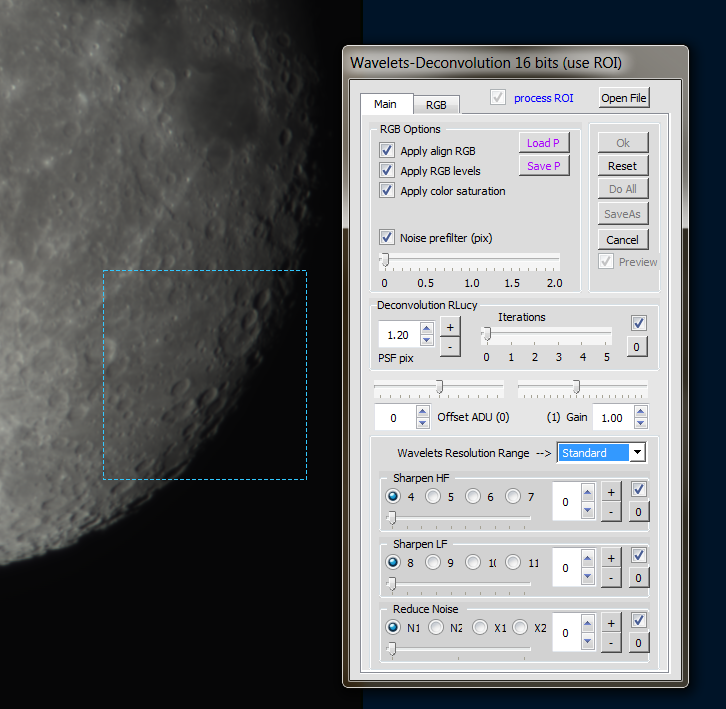
Task: Click the Do All button
Action: click(623, 189)
